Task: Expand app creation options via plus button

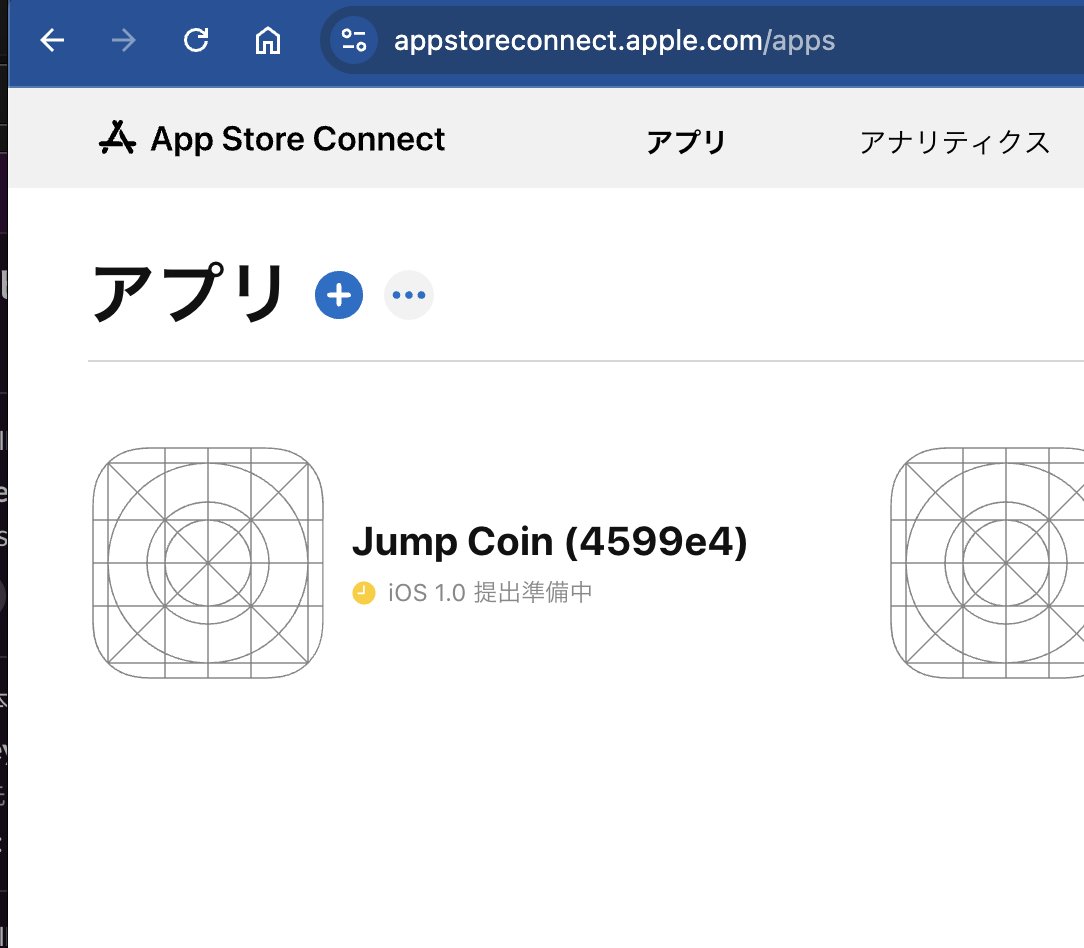Action: coord(338,295)
